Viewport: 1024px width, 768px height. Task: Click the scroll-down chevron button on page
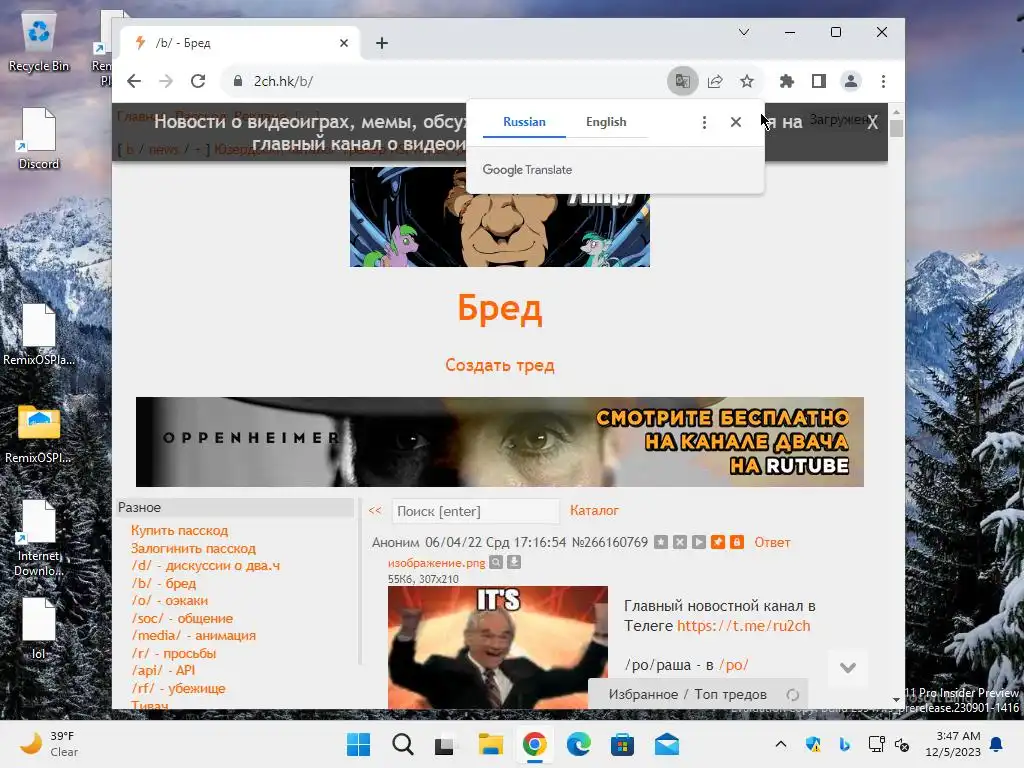click(848, 667)
